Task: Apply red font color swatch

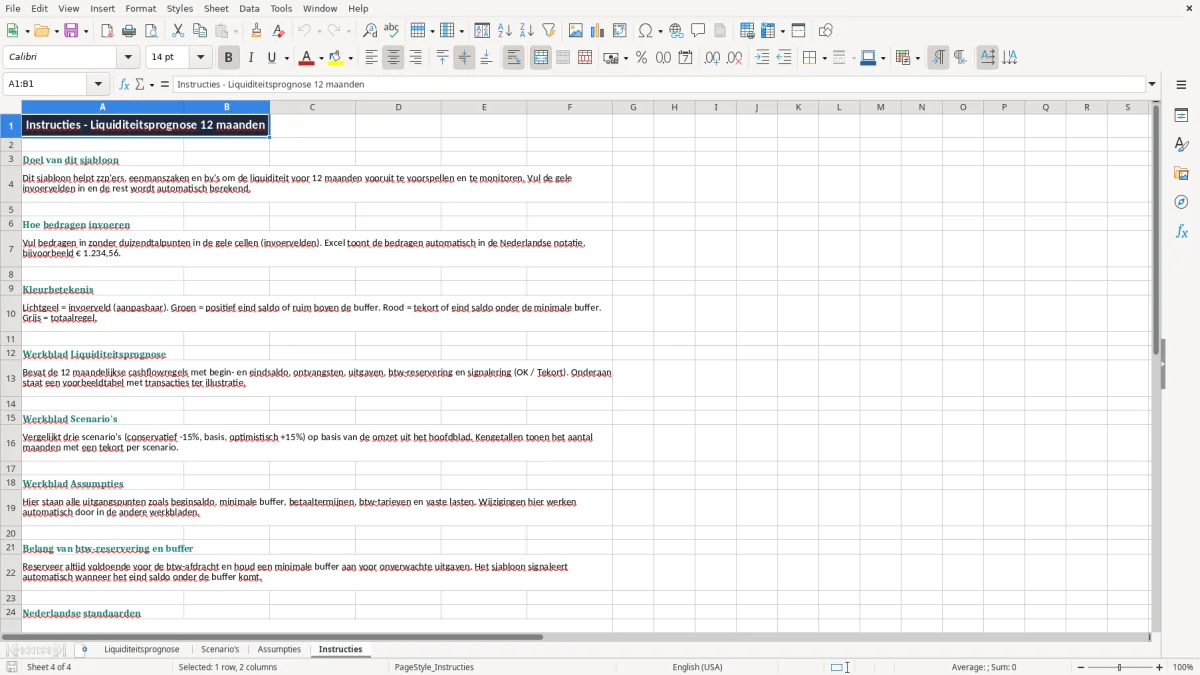Action: point(306,58)
